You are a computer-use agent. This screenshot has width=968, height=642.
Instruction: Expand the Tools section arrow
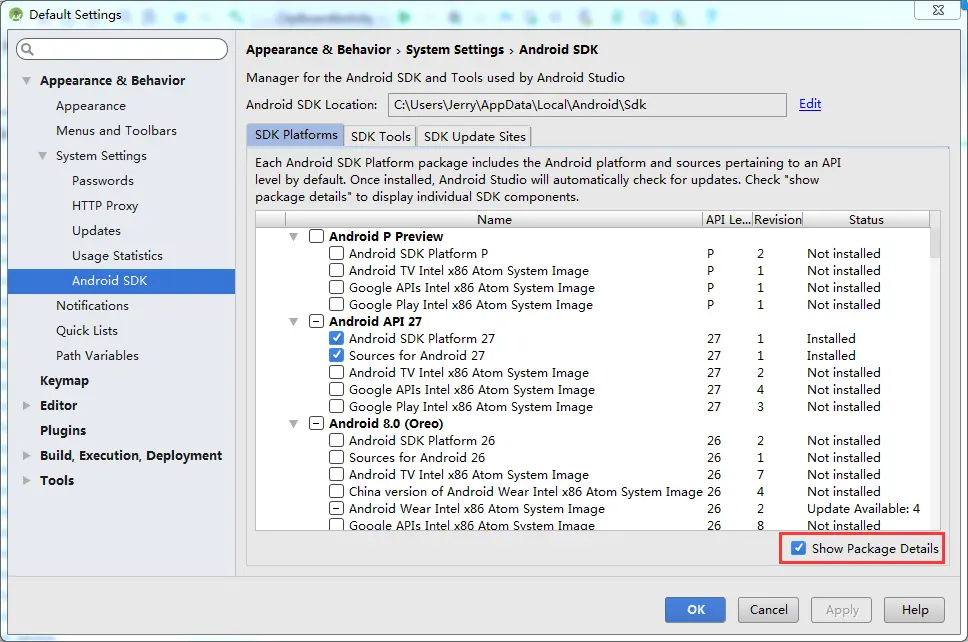click(27, 480)
